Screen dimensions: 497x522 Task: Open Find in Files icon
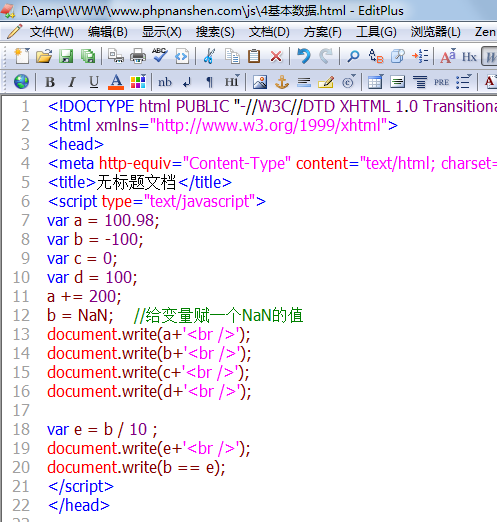pyautogui.click(x=398, y=56)
